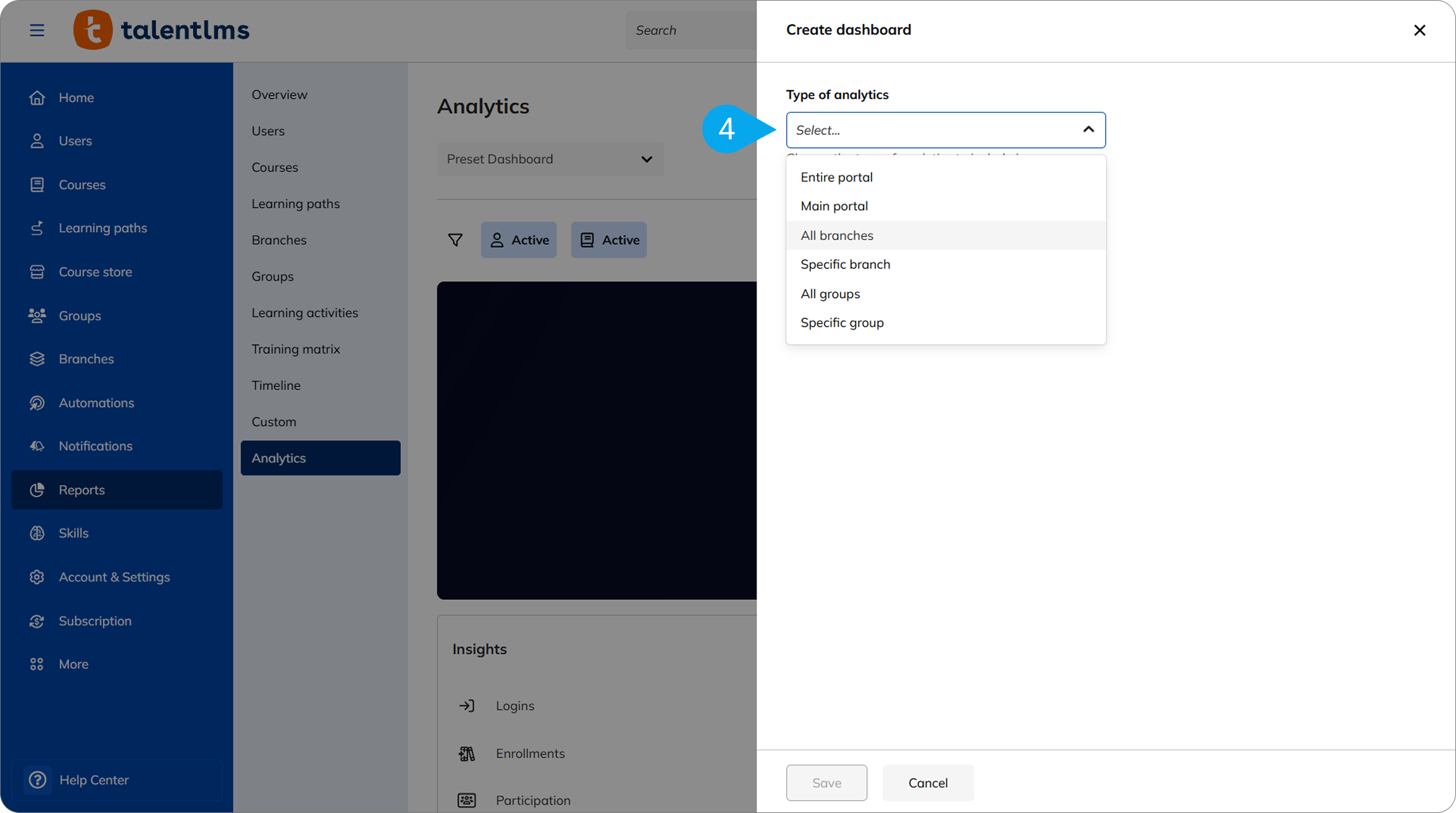Image resolution: width=1456 pixels, height=813 pixels.
Task: Go to Account & Settings
Action: [114, 577]
